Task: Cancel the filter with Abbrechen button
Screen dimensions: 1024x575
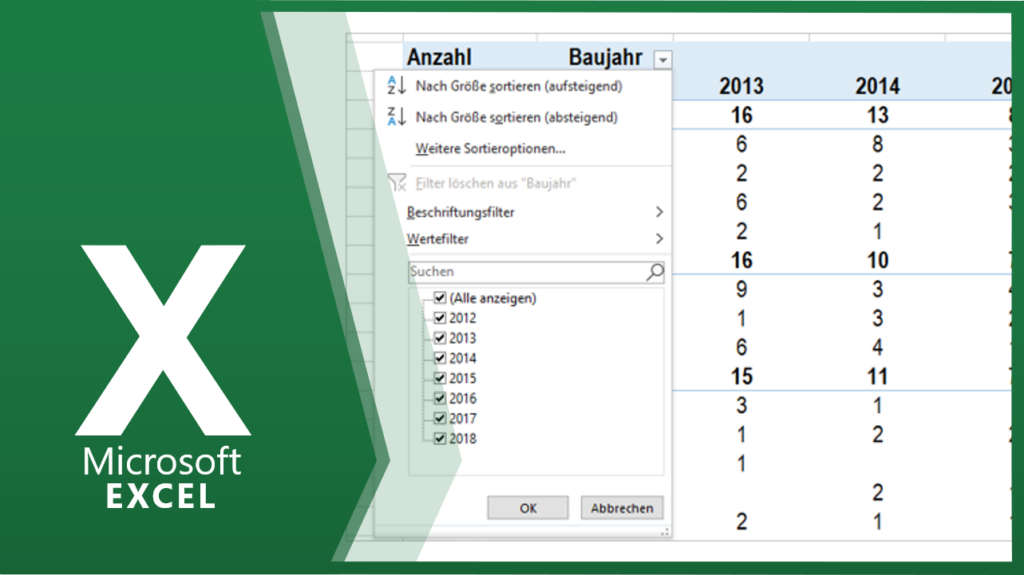Action: point(622,508)
